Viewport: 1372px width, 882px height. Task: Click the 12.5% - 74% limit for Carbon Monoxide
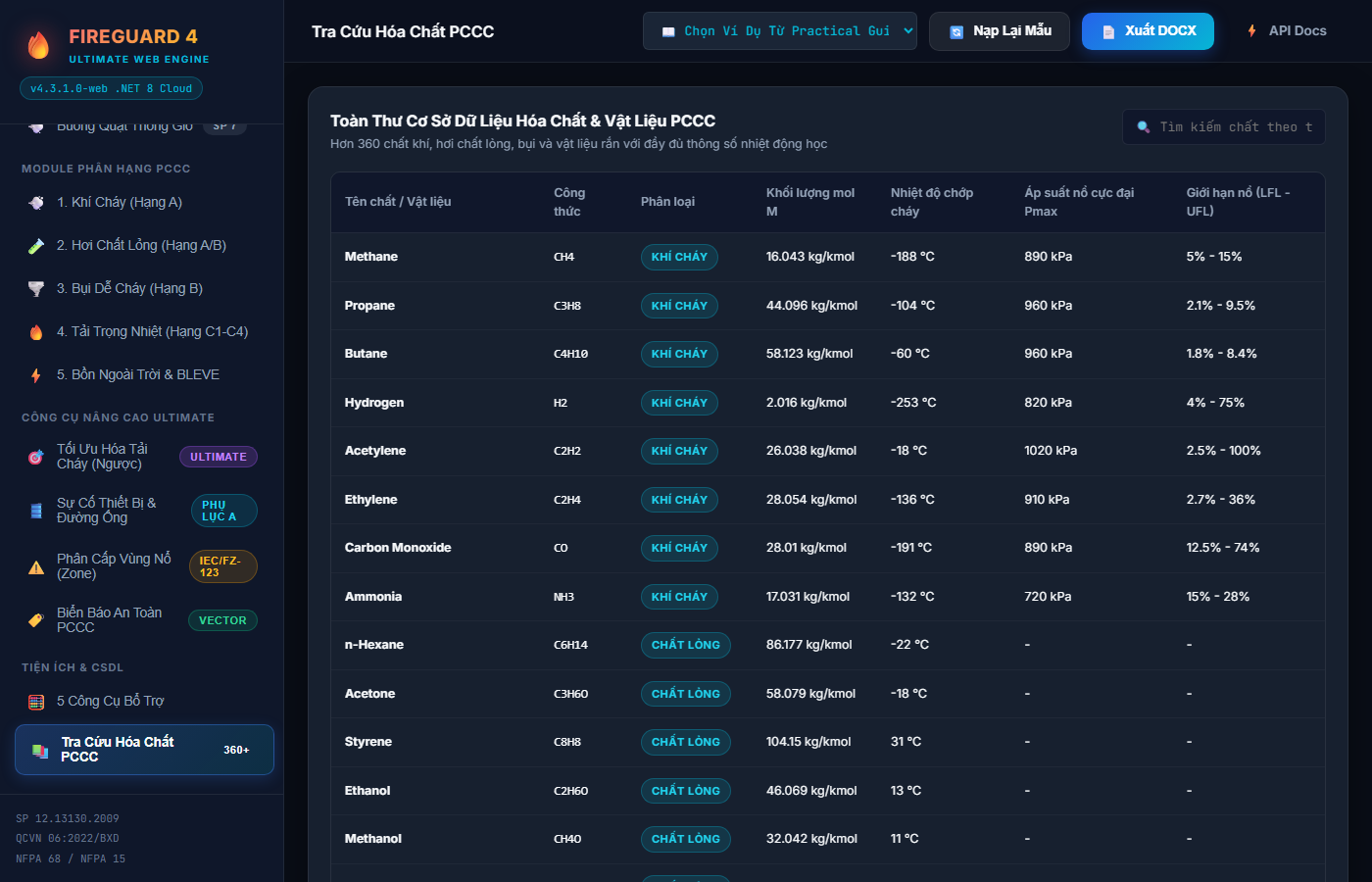click(x=1223, y=548)
